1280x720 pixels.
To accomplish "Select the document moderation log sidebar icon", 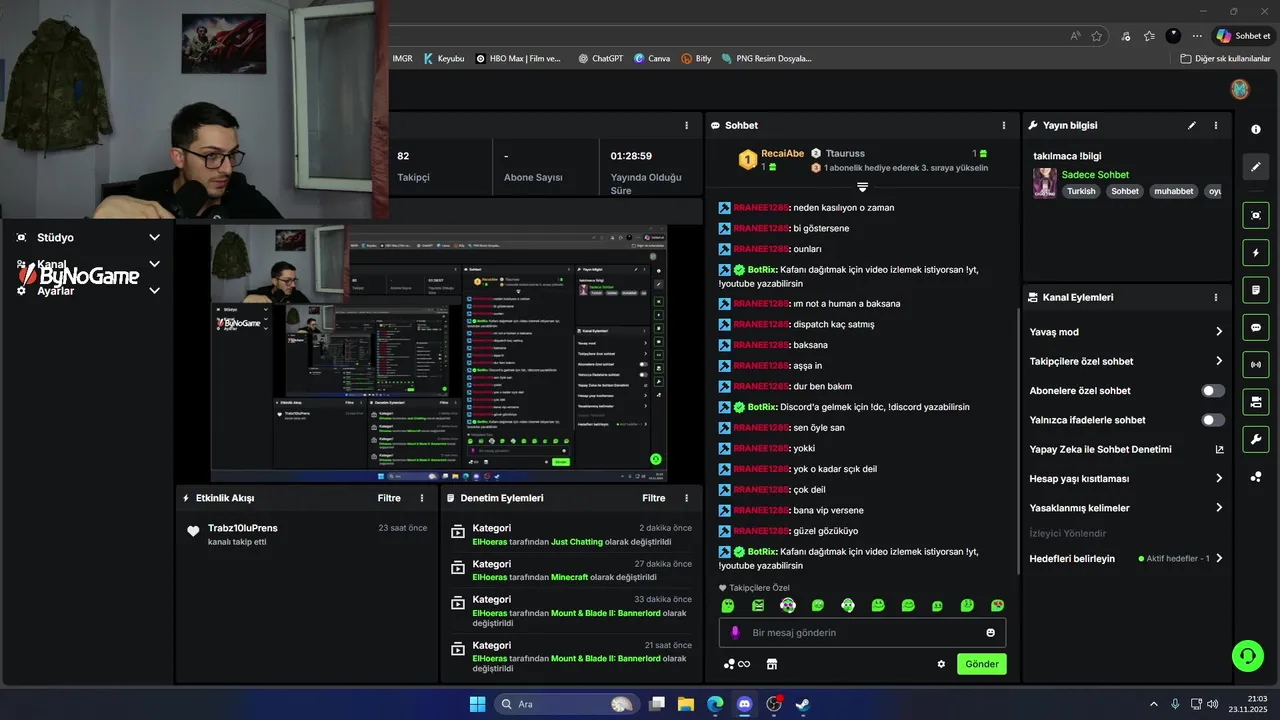I will [1256, 290].
